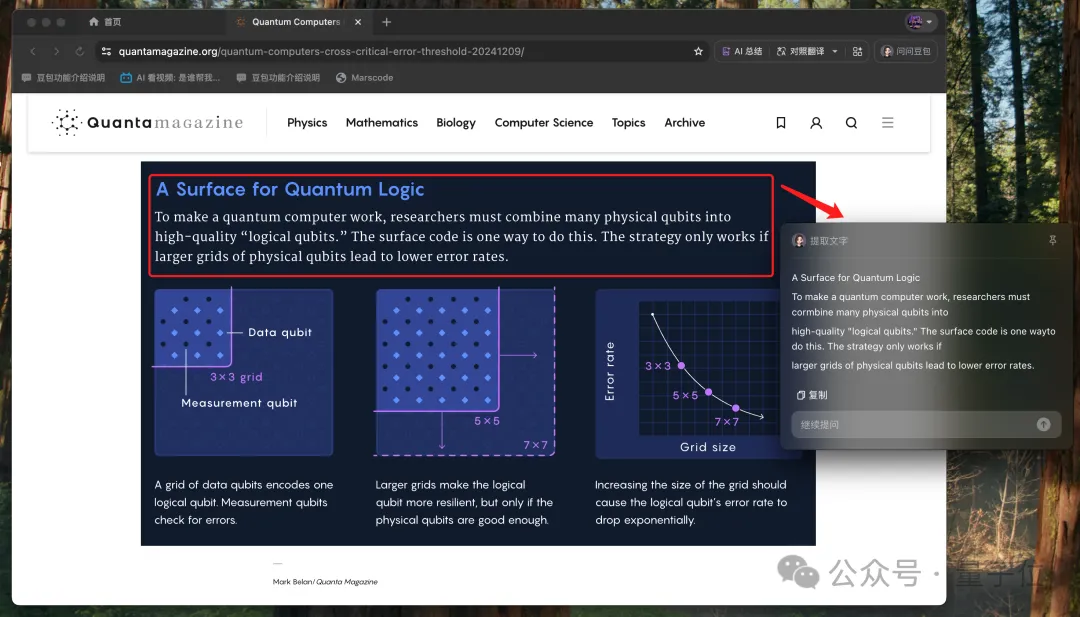Bookmark this page with the star icon
Screen dimensions: 1080x617
click(698, 52)
